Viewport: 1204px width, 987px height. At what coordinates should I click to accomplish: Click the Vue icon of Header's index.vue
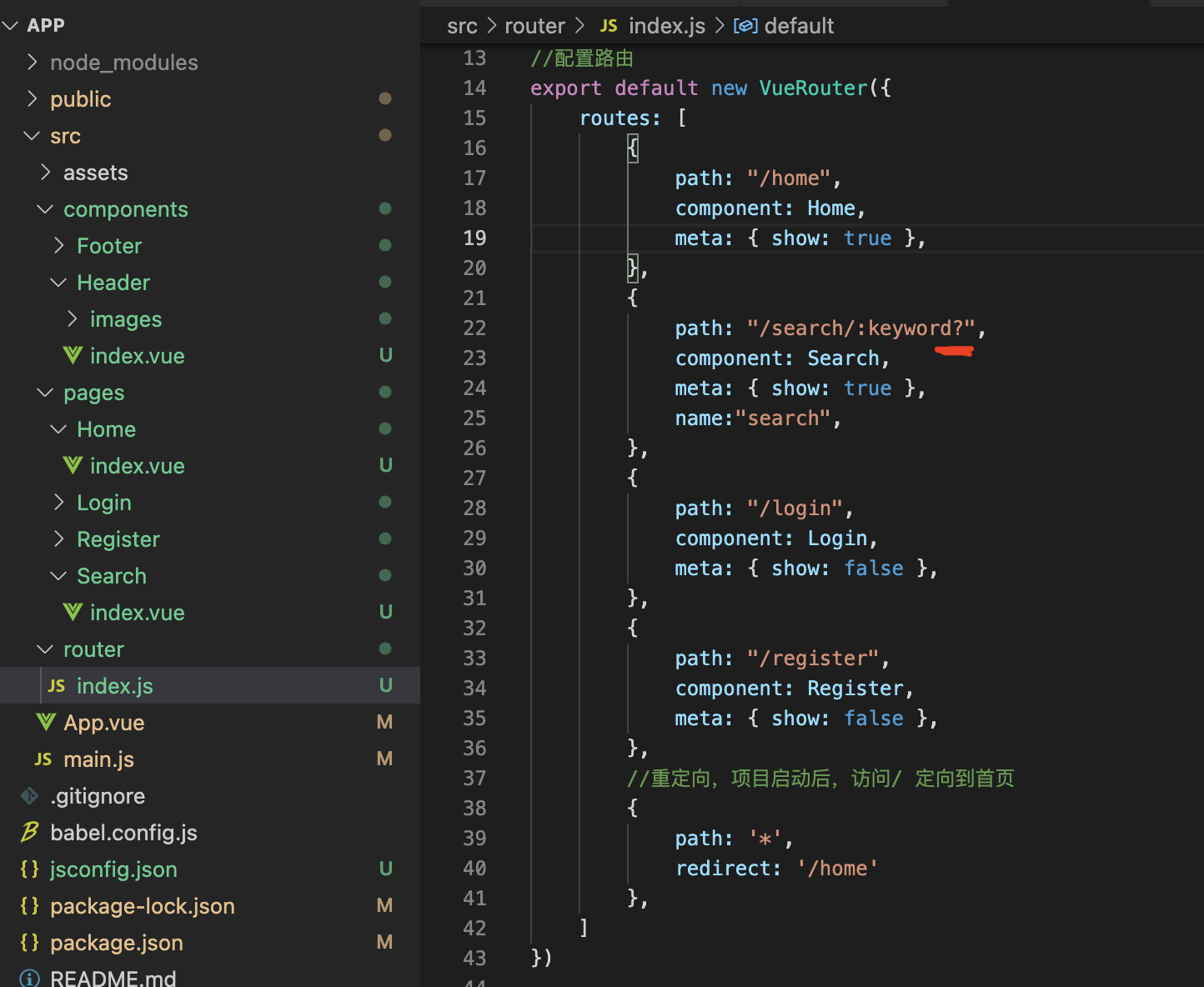[x=73, y=355]
